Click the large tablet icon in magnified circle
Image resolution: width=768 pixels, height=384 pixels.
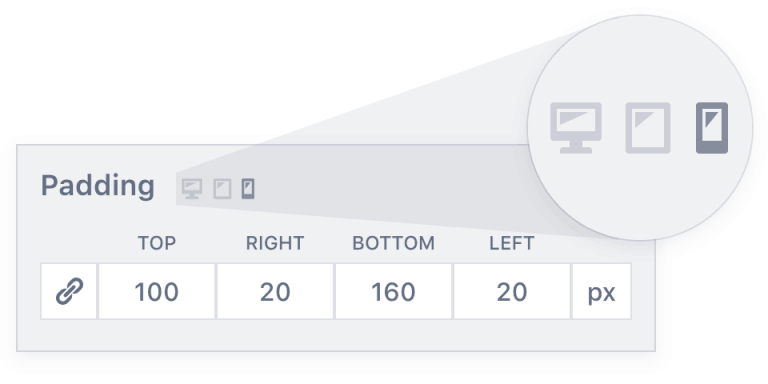648,128
